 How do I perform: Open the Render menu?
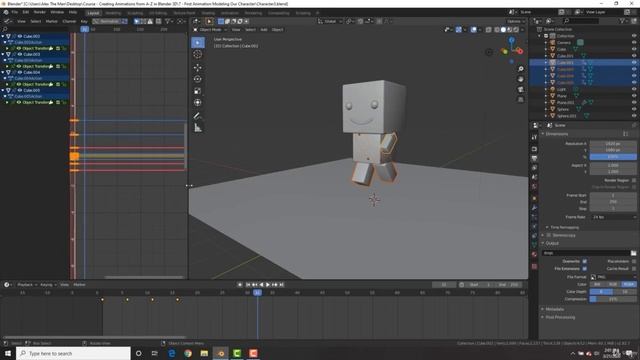(40, 12)
